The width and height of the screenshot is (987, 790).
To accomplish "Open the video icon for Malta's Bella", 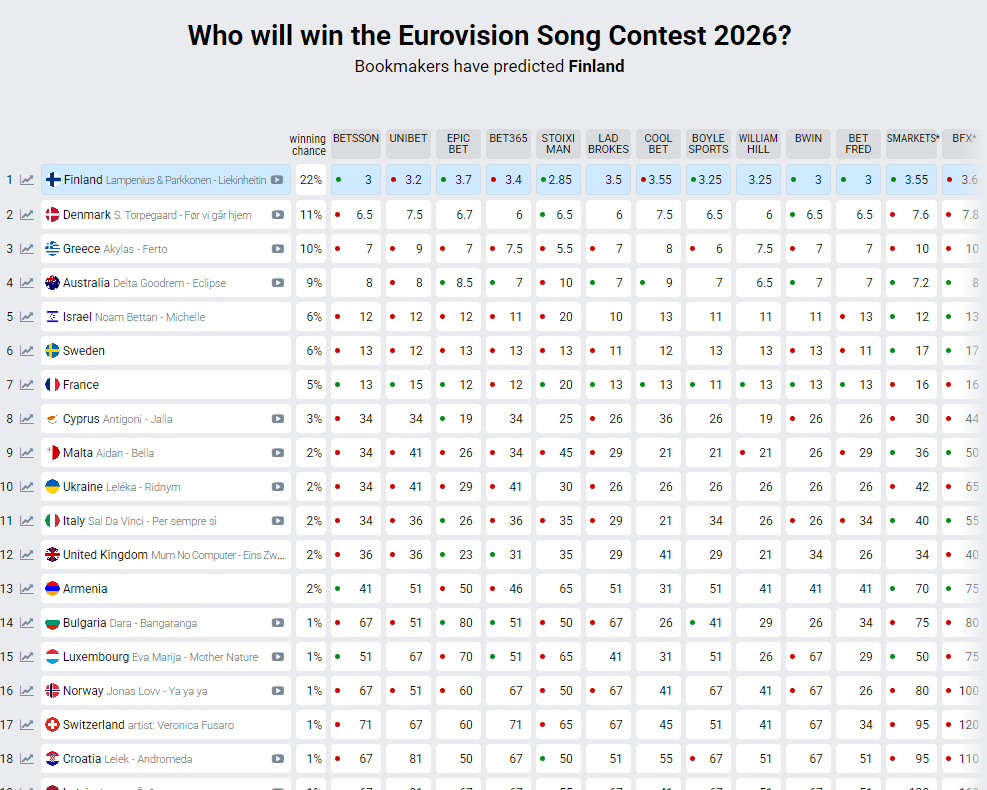I will point(277,453).
